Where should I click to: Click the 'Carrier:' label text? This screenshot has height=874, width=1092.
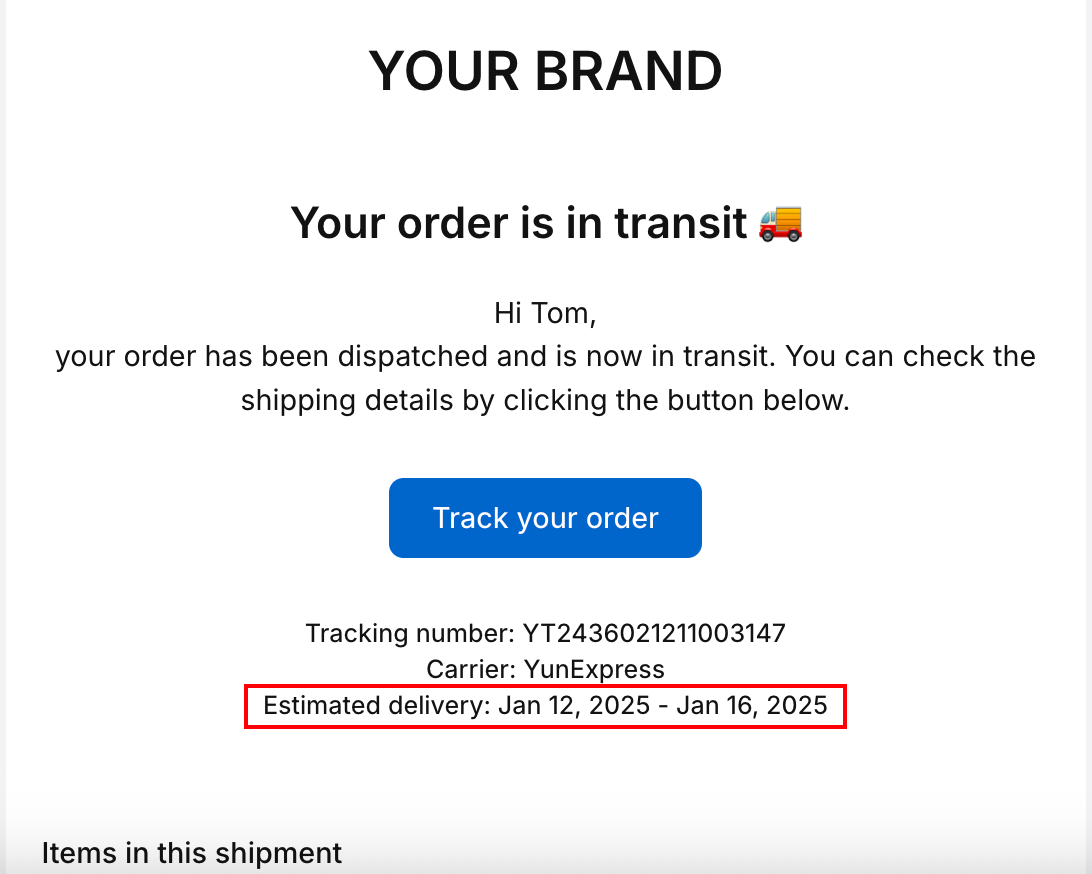pos(471,669)
